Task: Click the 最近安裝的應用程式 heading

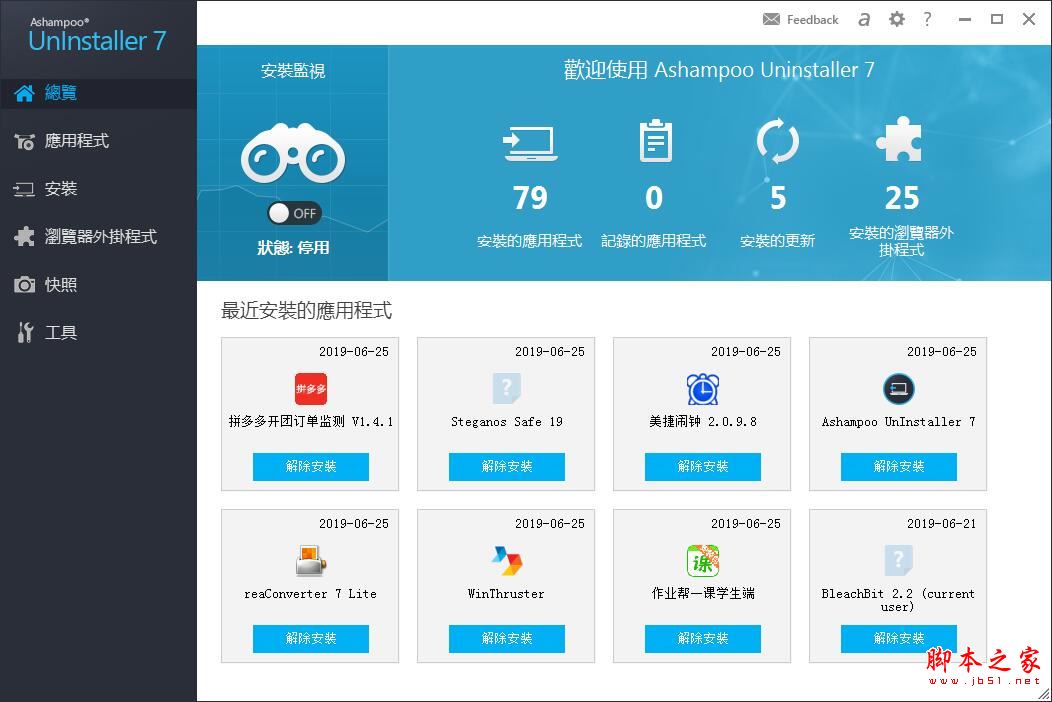Action: [307, 311]
